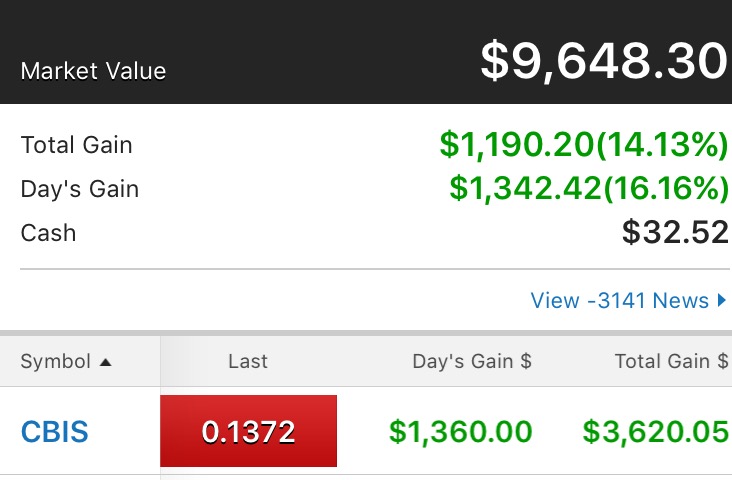
Task: Tap the red 0.1372 last price cell
Action: [248, 432]
